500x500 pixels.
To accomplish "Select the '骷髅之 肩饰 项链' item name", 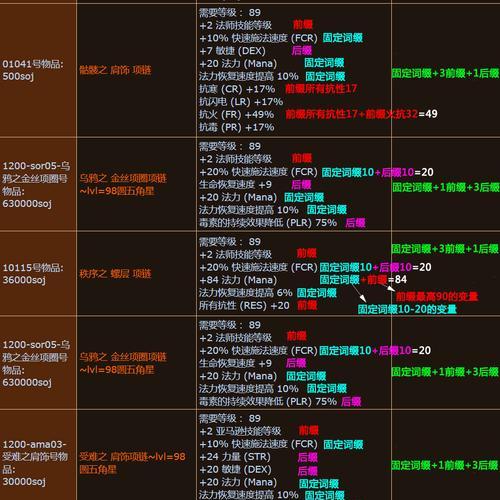I will coord(115,70).
